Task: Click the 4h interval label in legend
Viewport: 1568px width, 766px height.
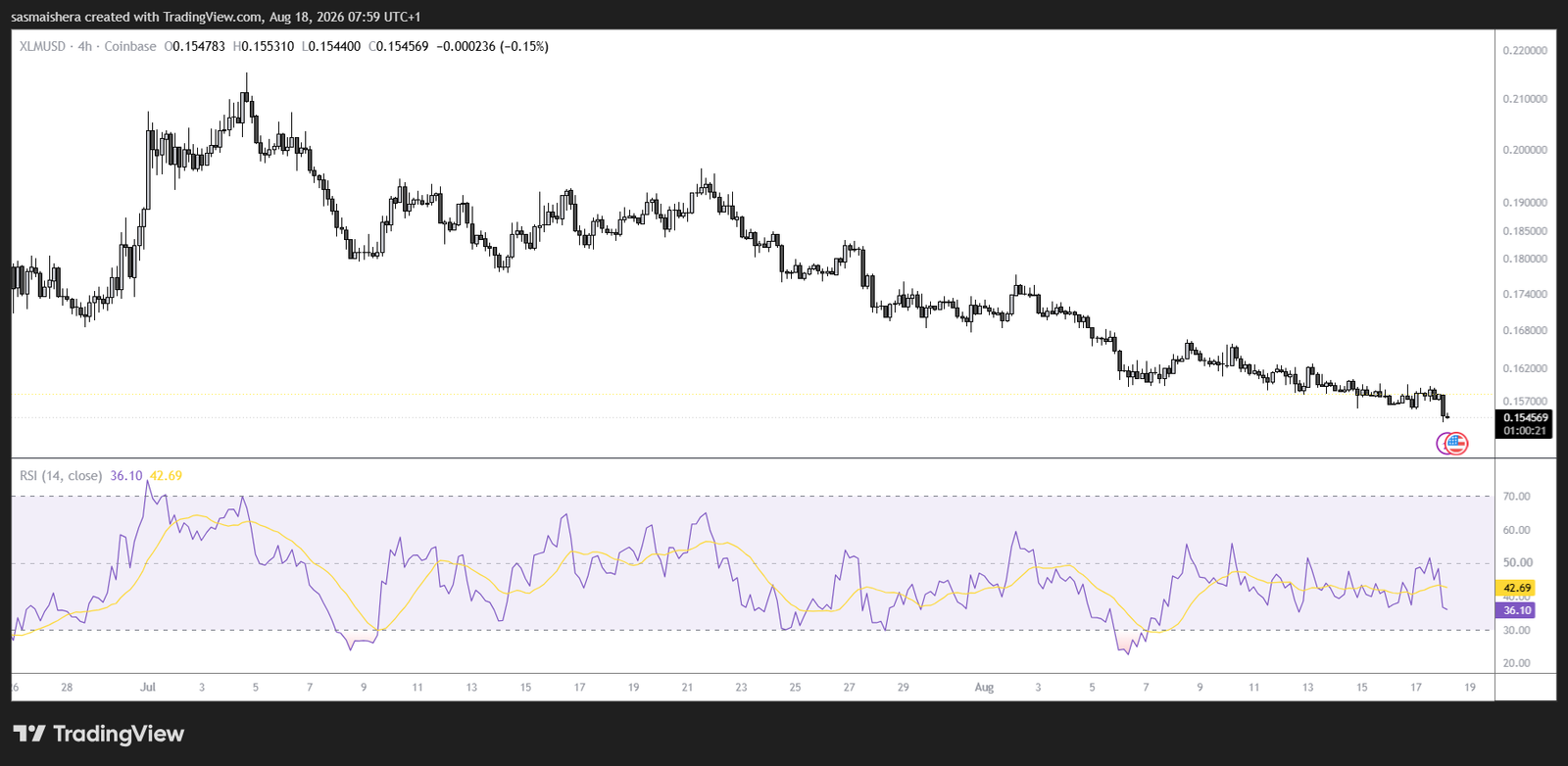Action: 85,46
